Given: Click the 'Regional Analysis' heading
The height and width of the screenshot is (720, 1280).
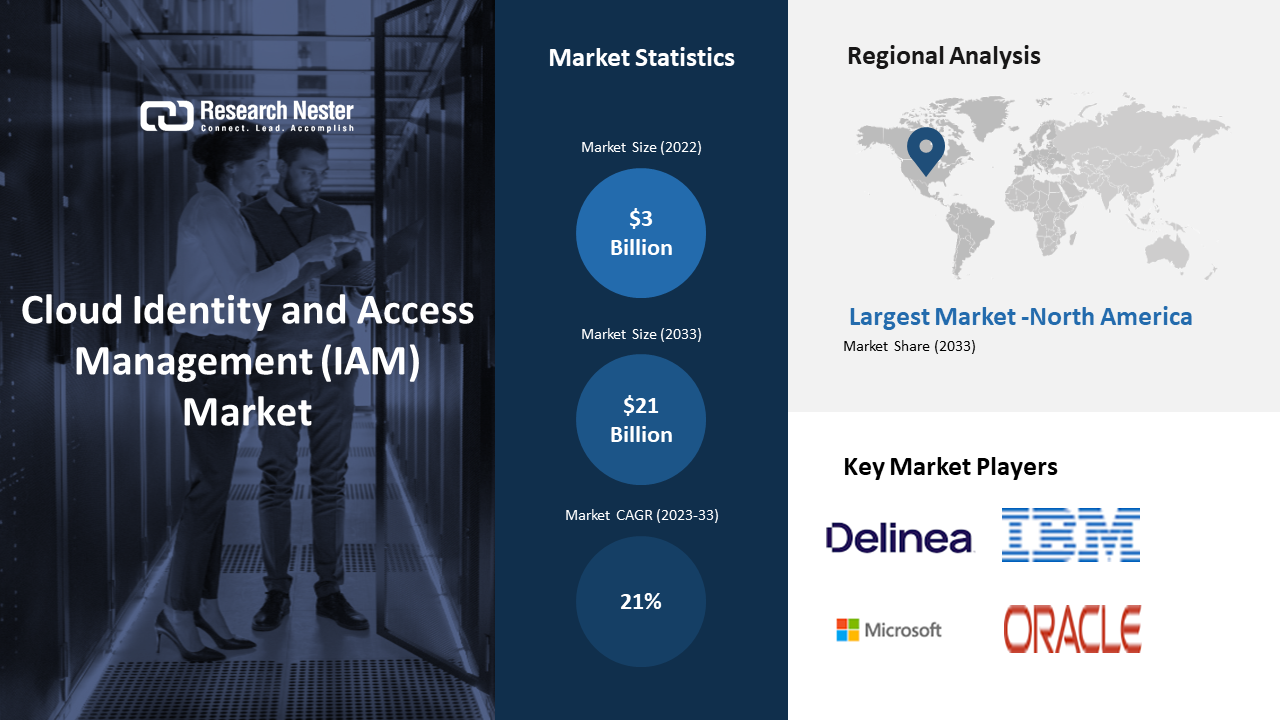Looking at the screenshot, I should (x=943, y=56).
